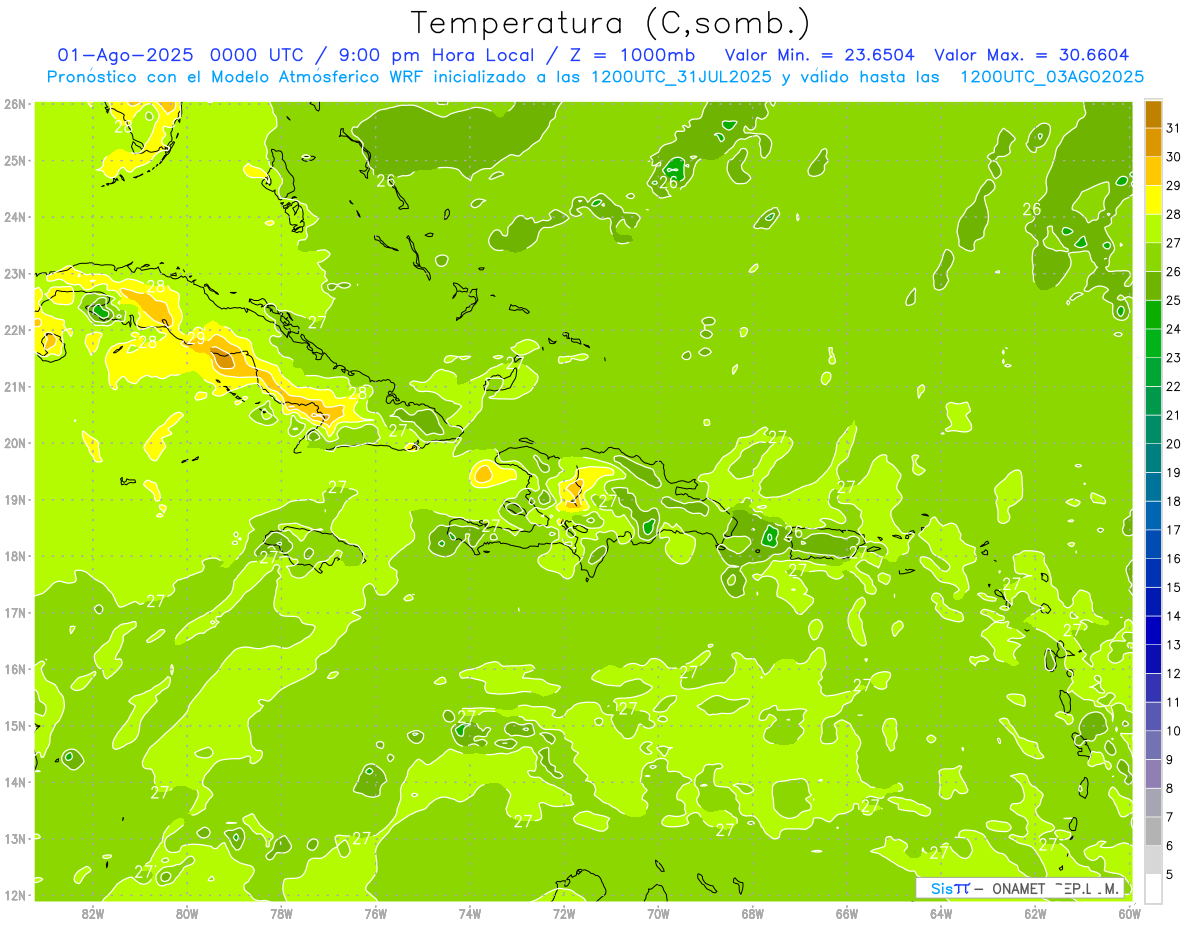
Task: Click the 22N latitude axis label
Action: pos(14,330)
